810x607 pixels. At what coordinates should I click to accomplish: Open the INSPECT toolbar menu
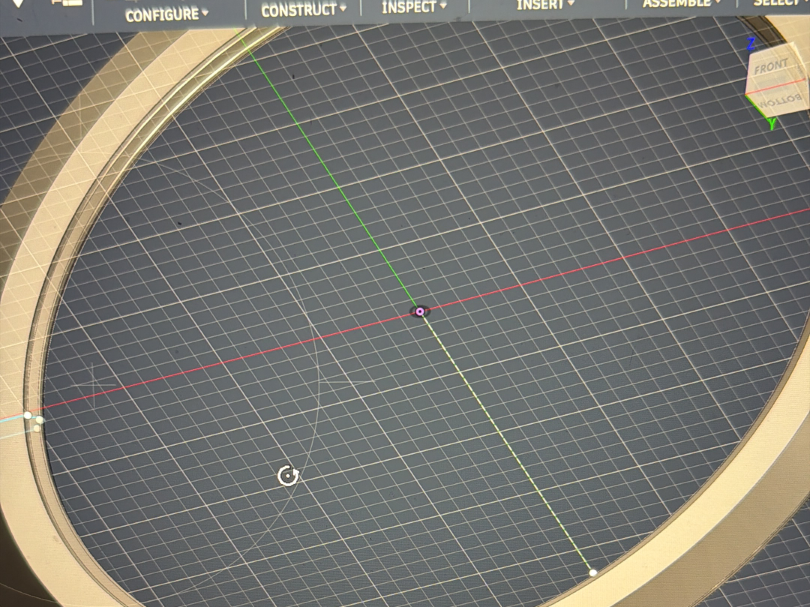click(414, 7)
